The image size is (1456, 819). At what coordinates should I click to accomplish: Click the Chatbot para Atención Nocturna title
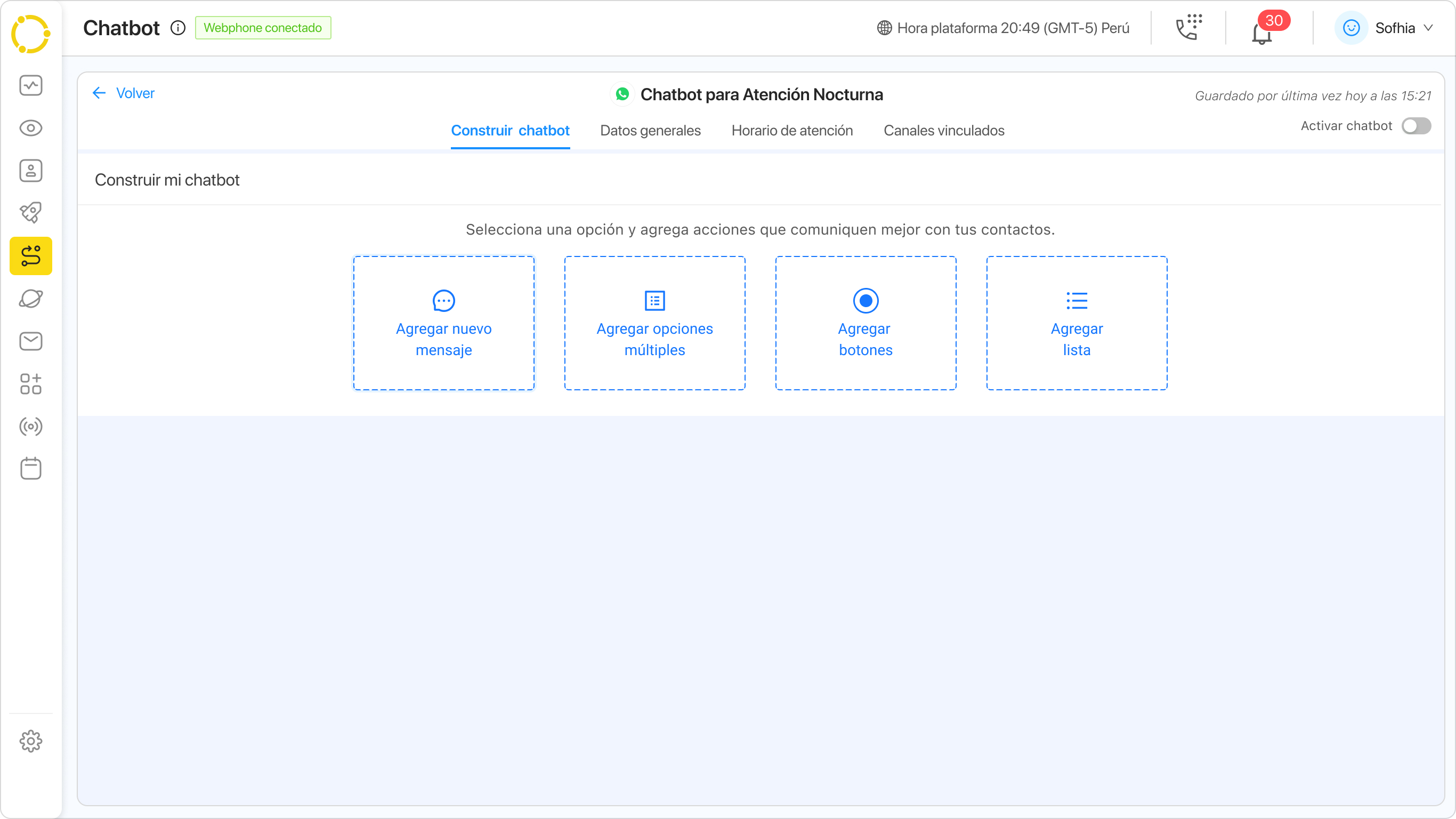(761, 94)
